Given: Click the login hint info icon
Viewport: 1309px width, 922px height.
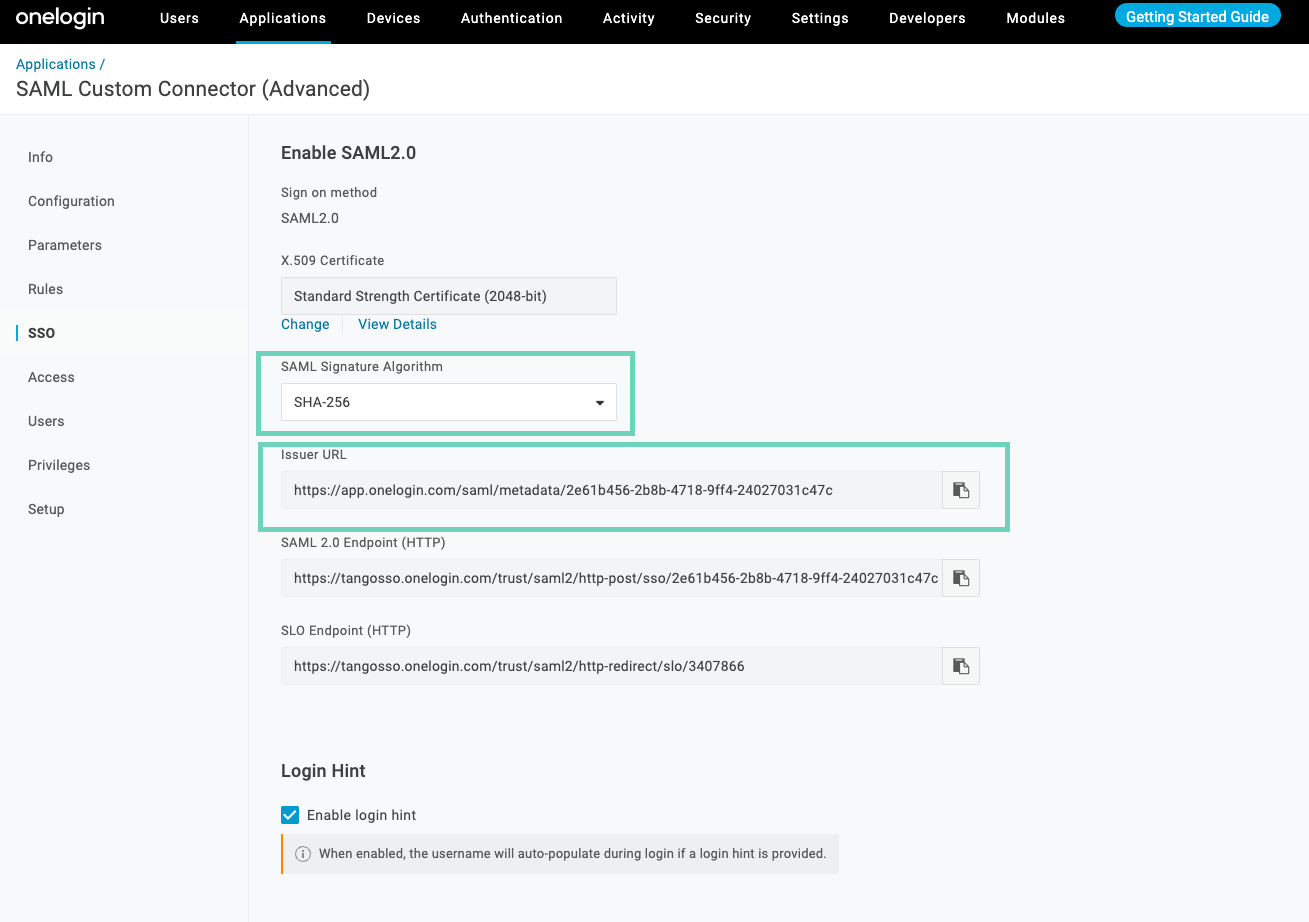Looking at the screenshot, I should 302,854.
